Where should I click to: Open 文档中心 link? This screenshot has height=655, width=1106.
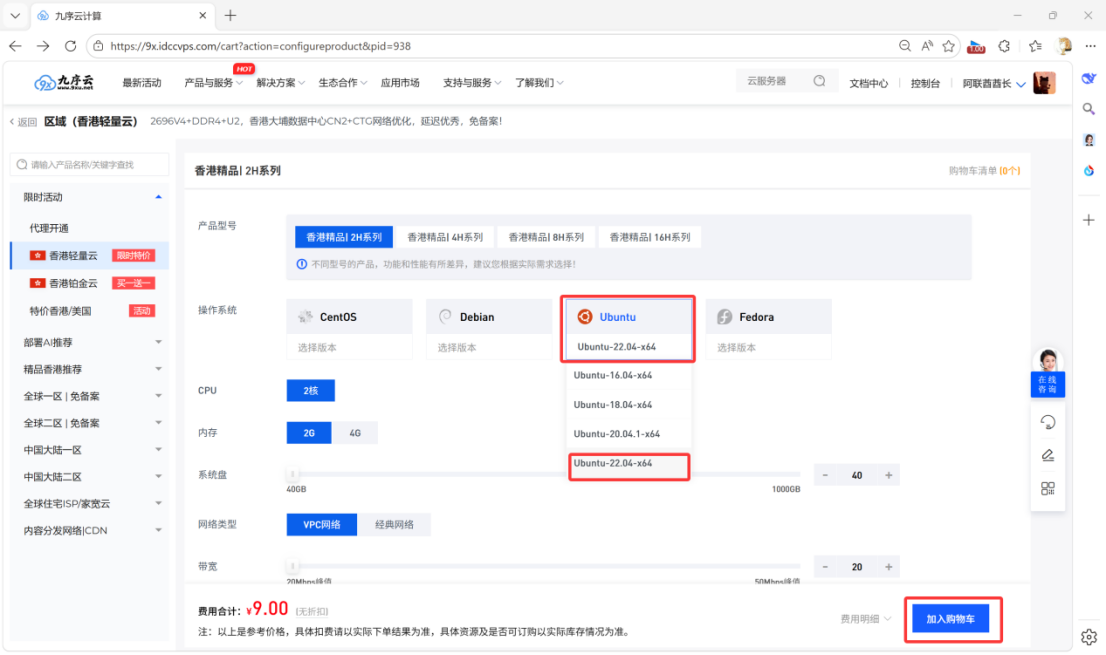click(868, 83)
